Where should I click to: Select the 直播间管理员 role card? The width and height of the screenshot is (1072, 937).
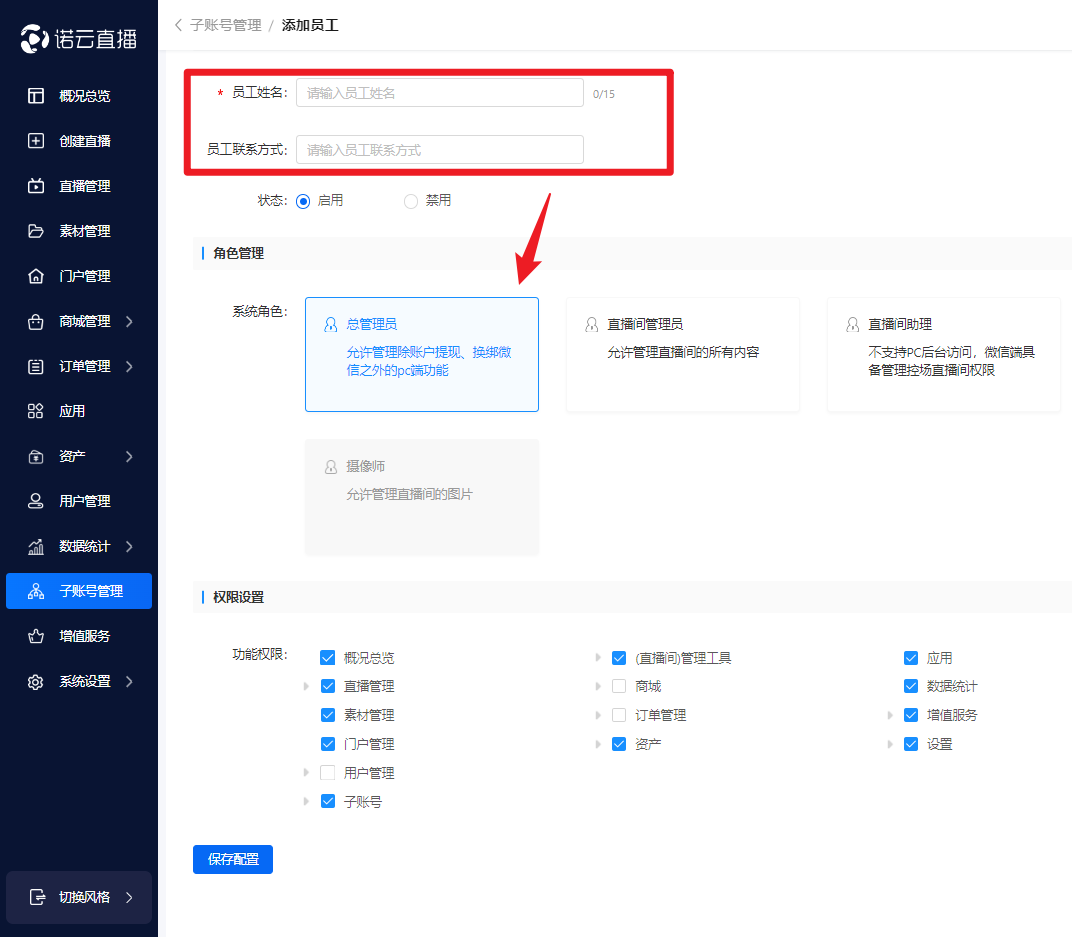point(682,354)
